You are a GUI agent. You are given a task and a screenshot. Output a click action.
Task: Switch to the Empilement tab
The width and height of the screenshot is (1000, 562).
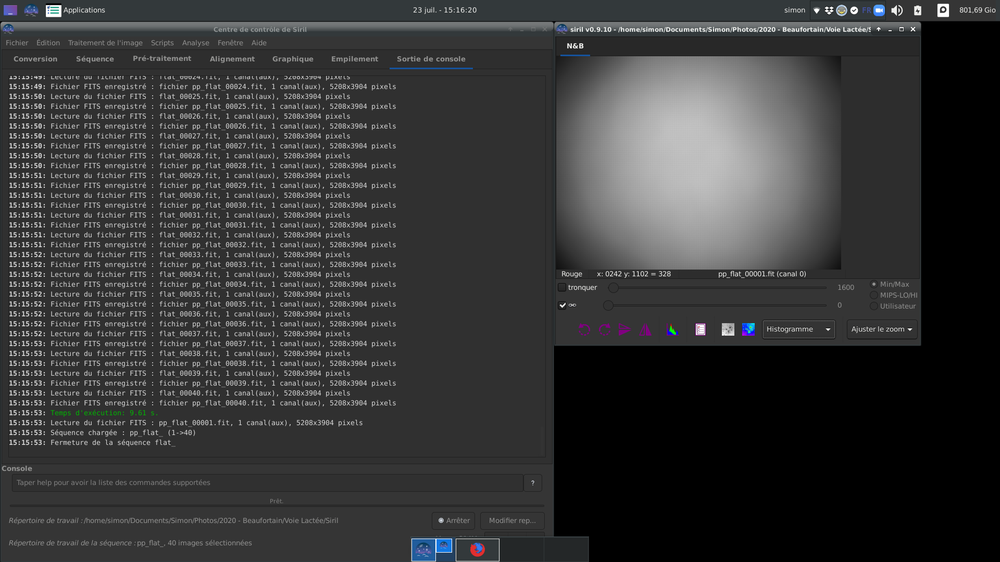pos(355,59)
